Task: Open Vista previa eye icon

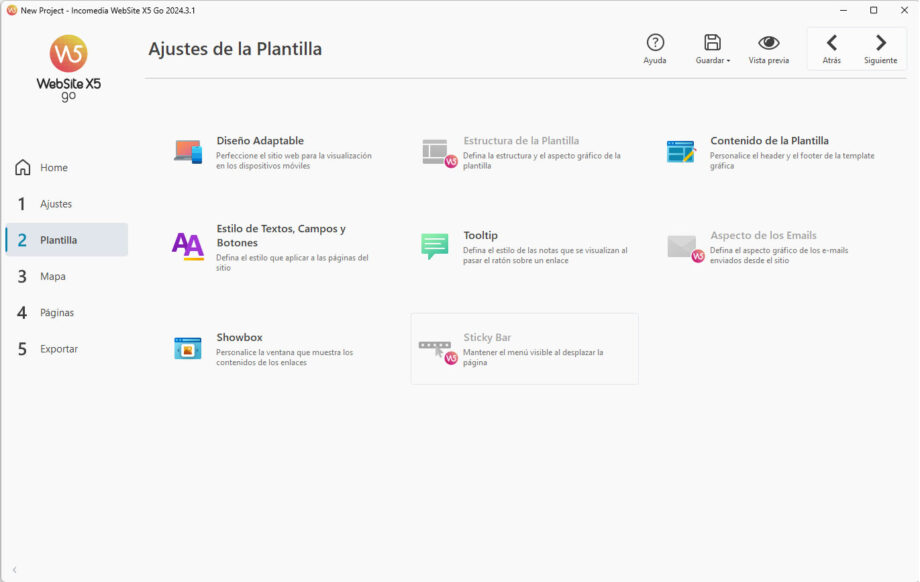Action: [769, 42]
